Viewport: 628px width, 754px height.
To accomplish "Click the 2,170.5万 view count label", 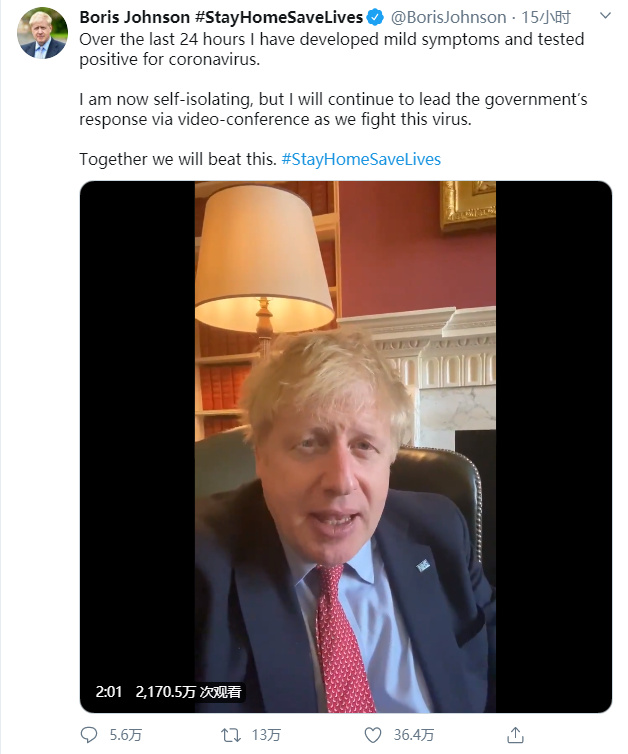I will [x=188, y=691].
